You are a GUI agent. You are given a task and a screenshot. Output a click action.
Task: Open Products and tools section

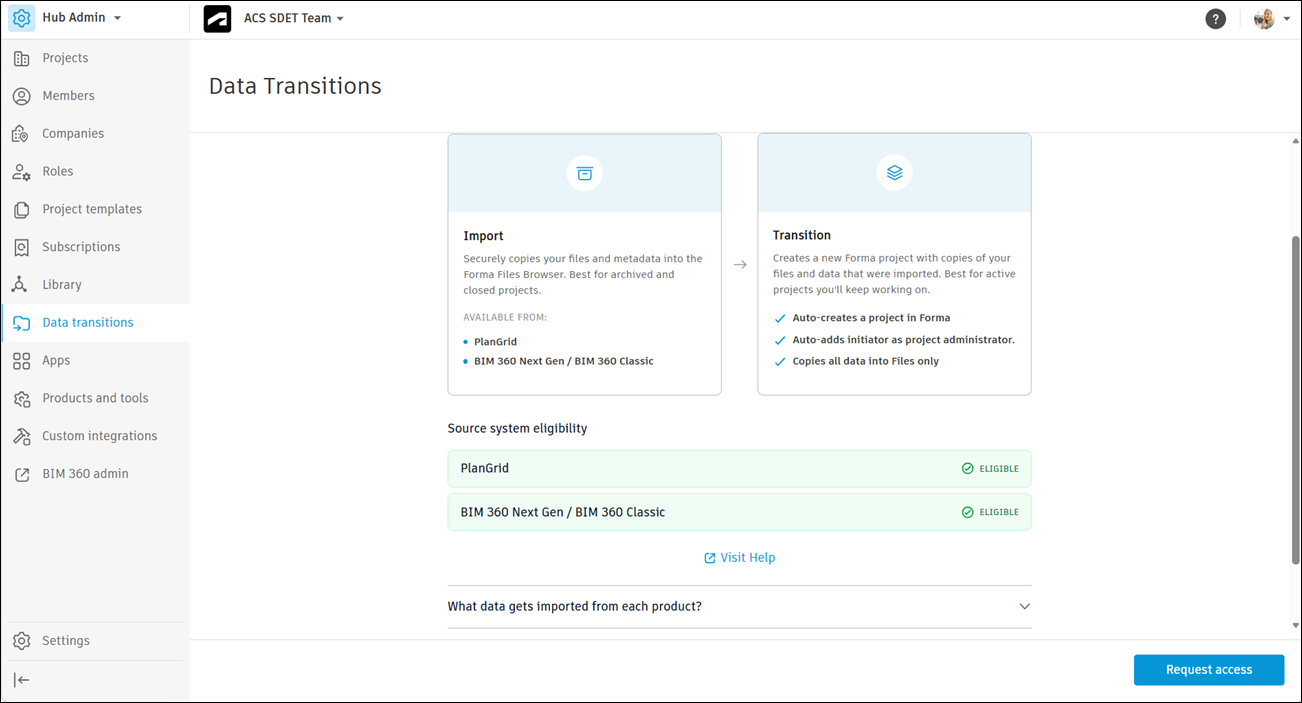click(x=95, y=399)
